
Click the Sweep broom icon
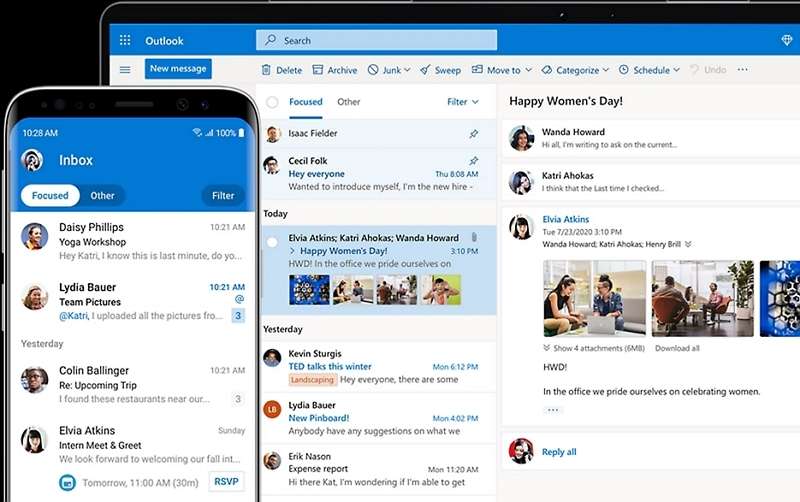pos(425,70)
